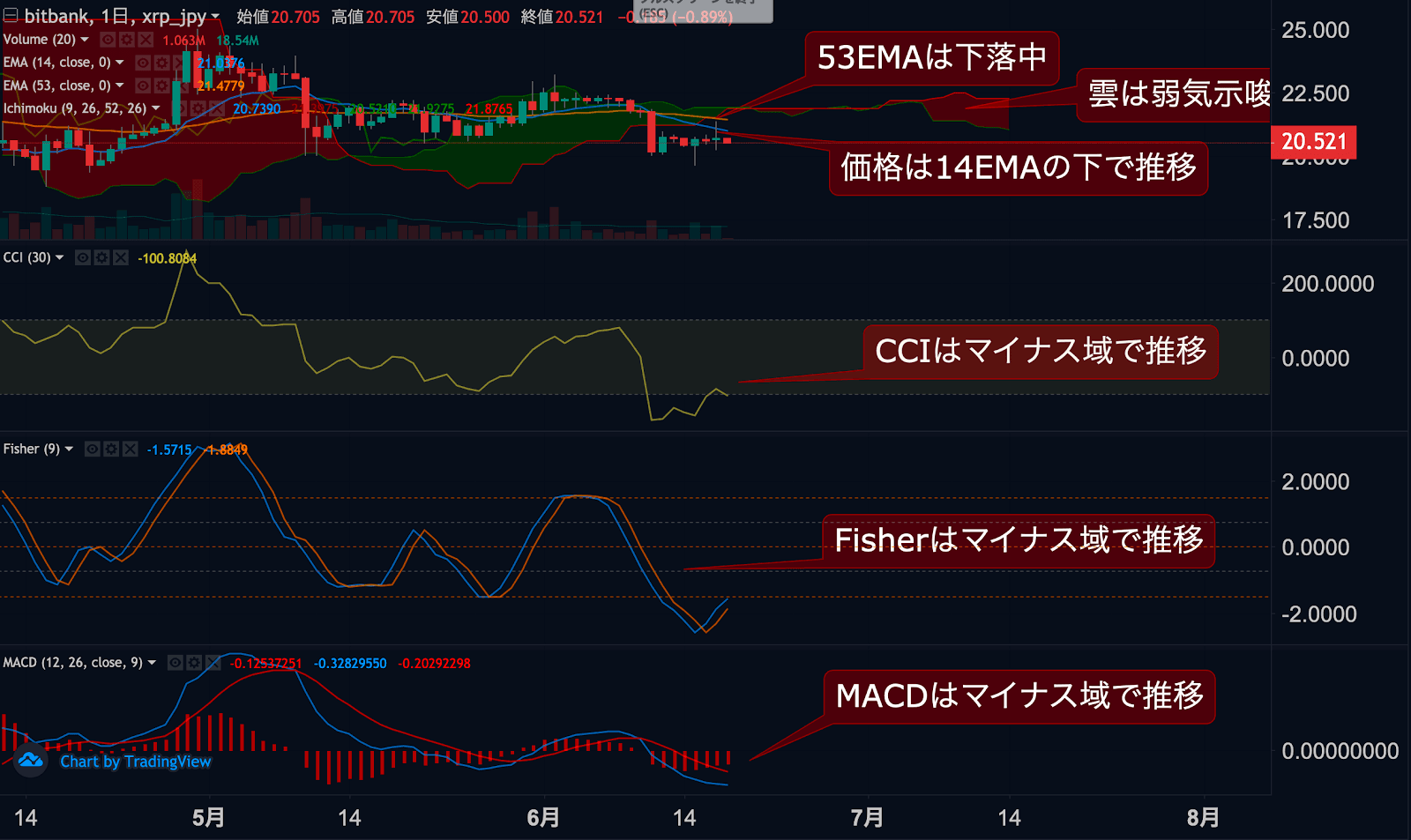Remove the Volume indicator with X icon
This screenshot has height=840, width=1411.
[146, 40]
